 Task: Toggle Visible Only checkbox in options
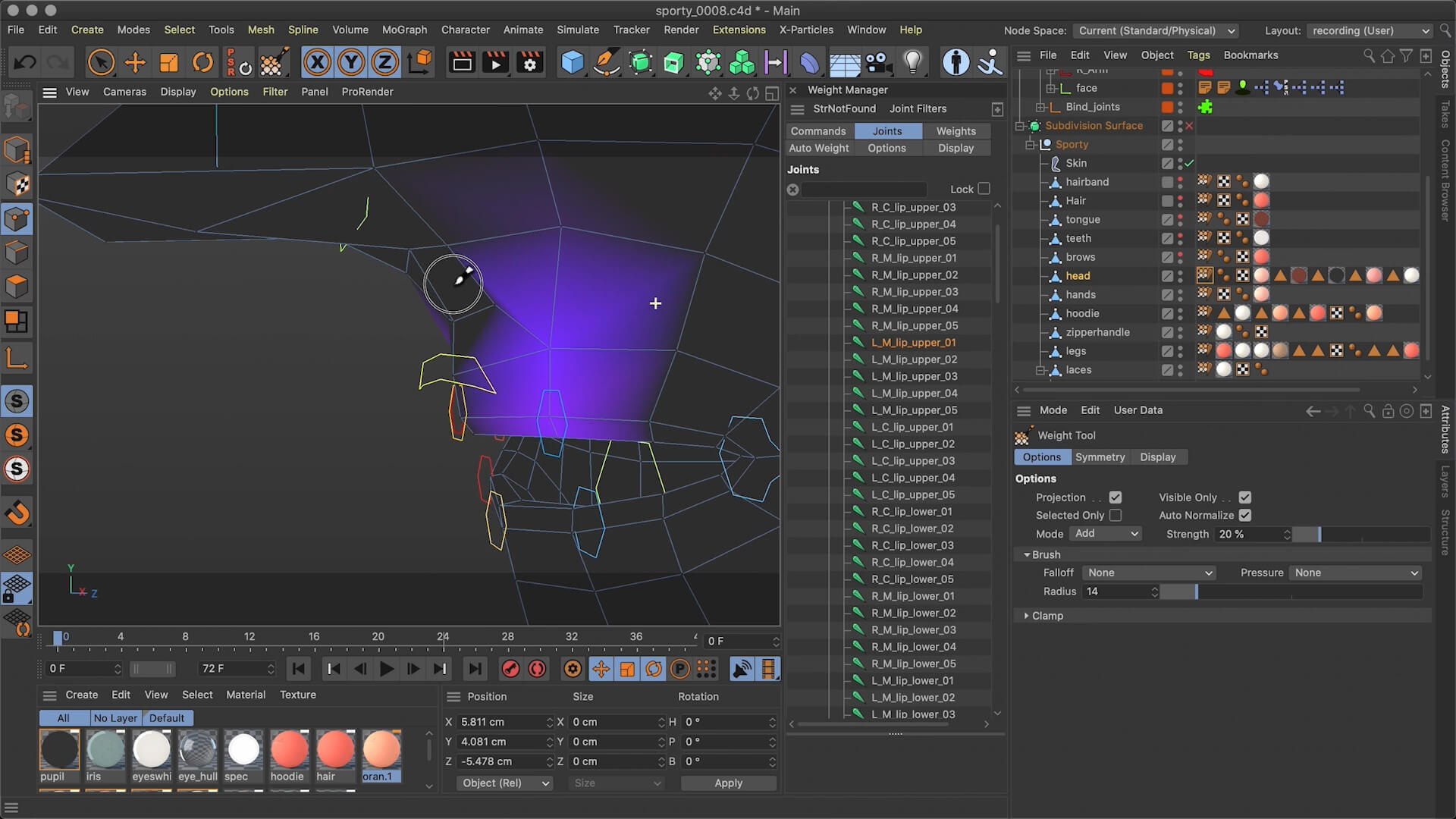click(x=1245, y=497)
